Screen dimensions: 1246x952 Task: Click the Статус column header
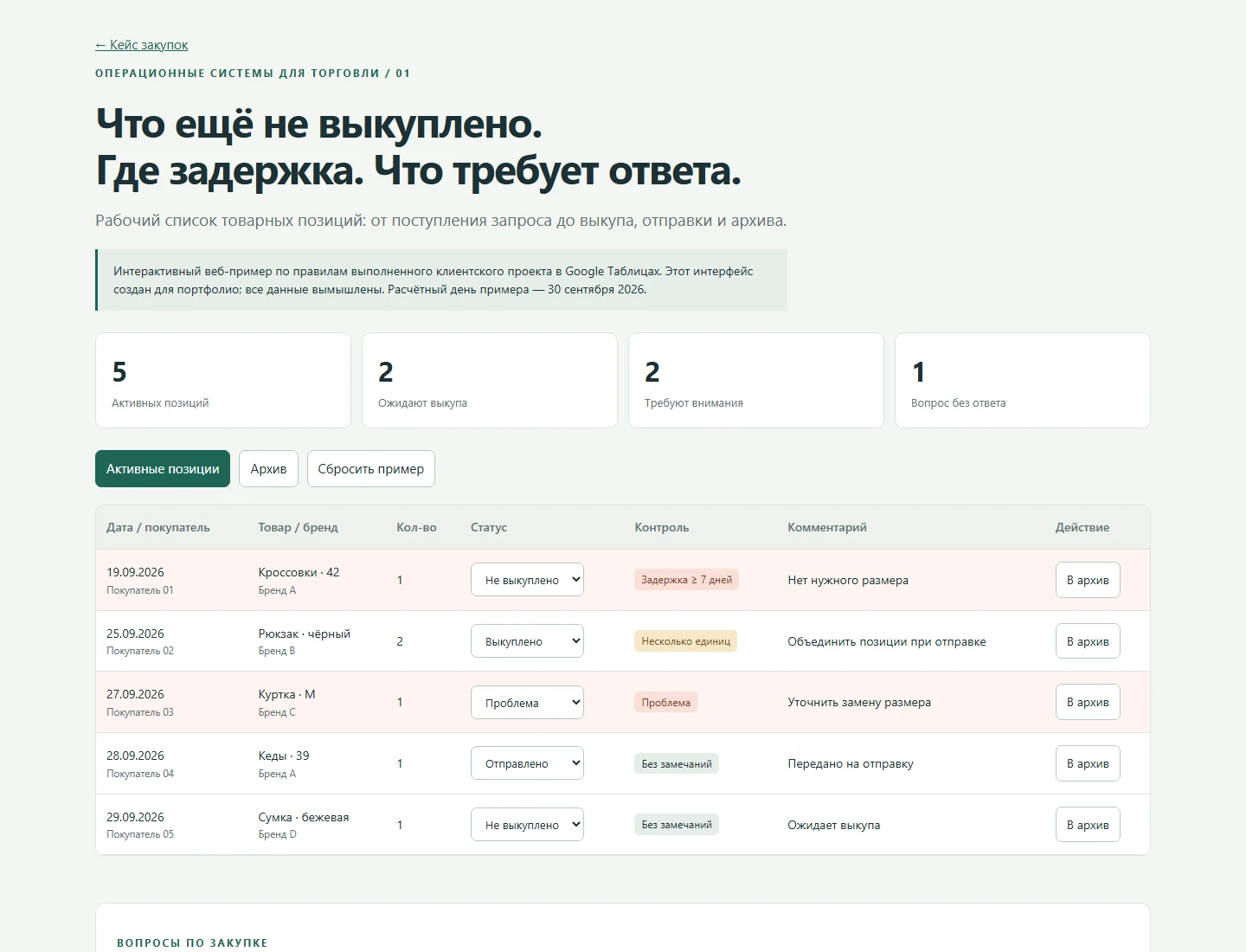[x=489, y=527]
